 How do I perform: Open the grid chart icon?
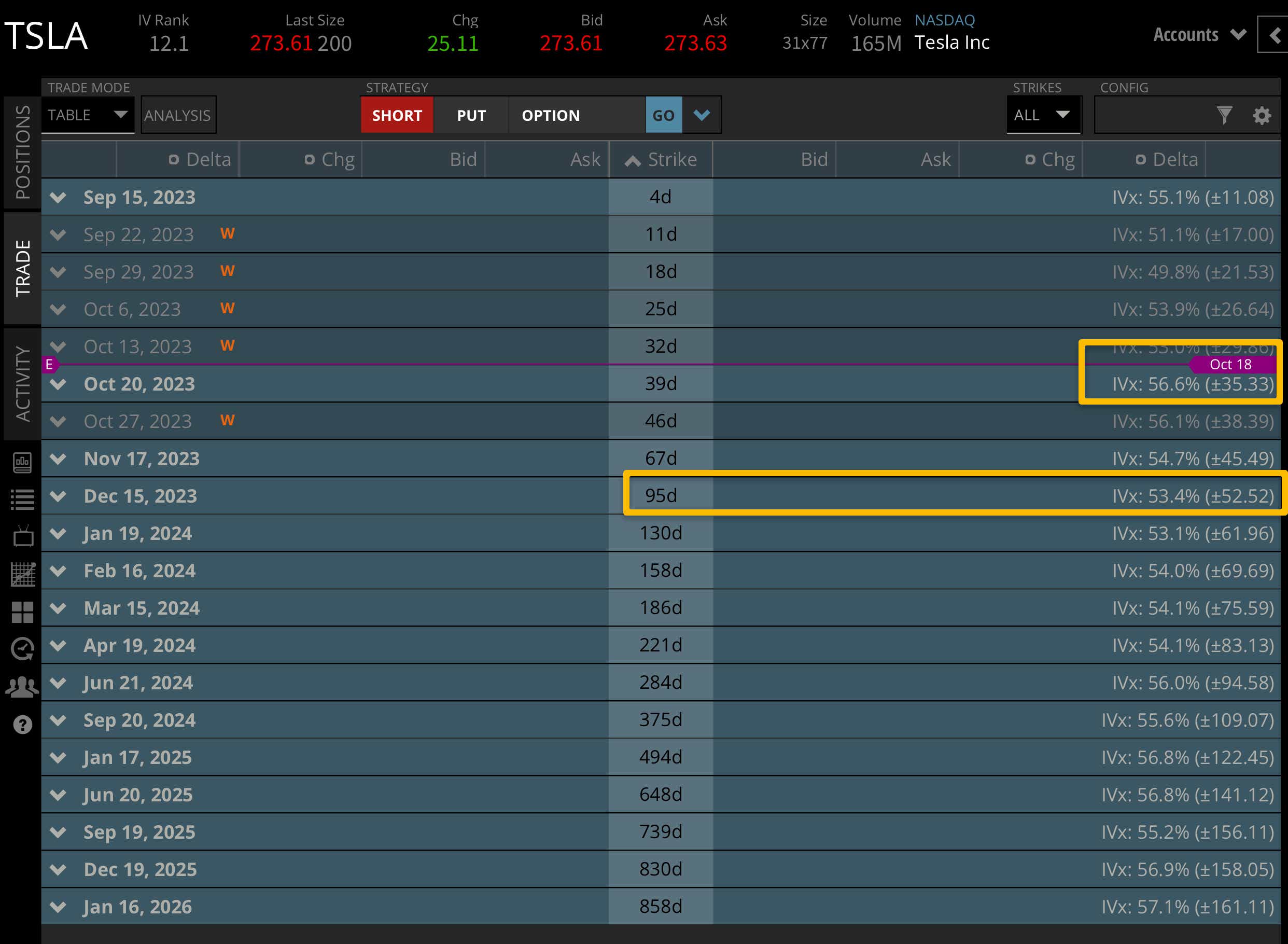pyautogui.click(x=23, y=574)
